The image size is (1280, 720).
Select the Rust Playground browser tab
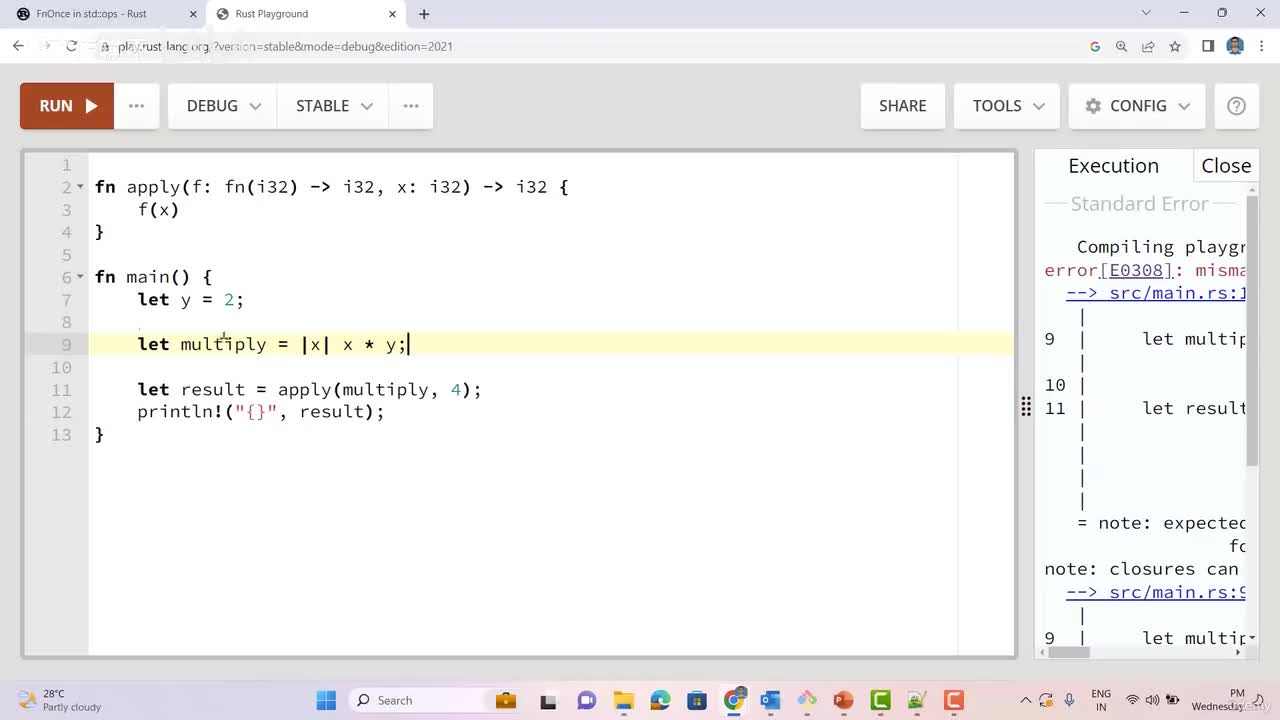click(300, 14)
